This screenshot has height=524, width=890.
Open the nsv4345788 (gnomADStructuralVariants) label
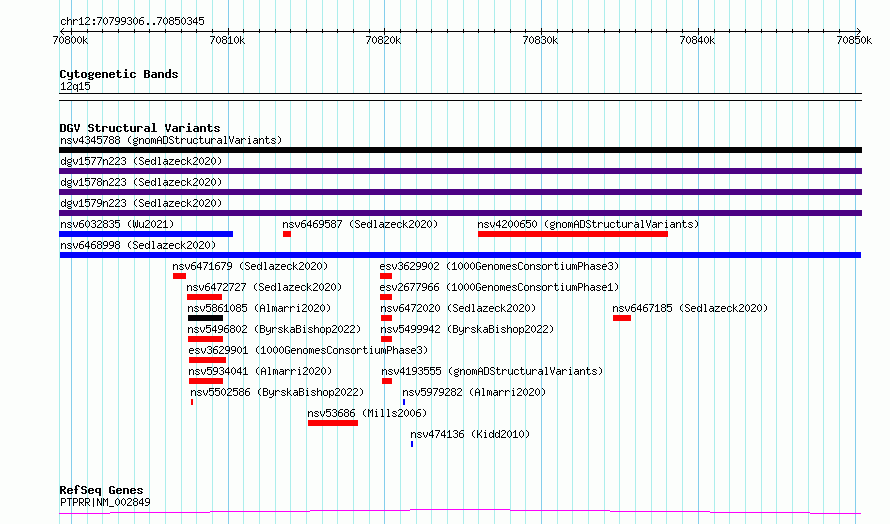(171, 140)
